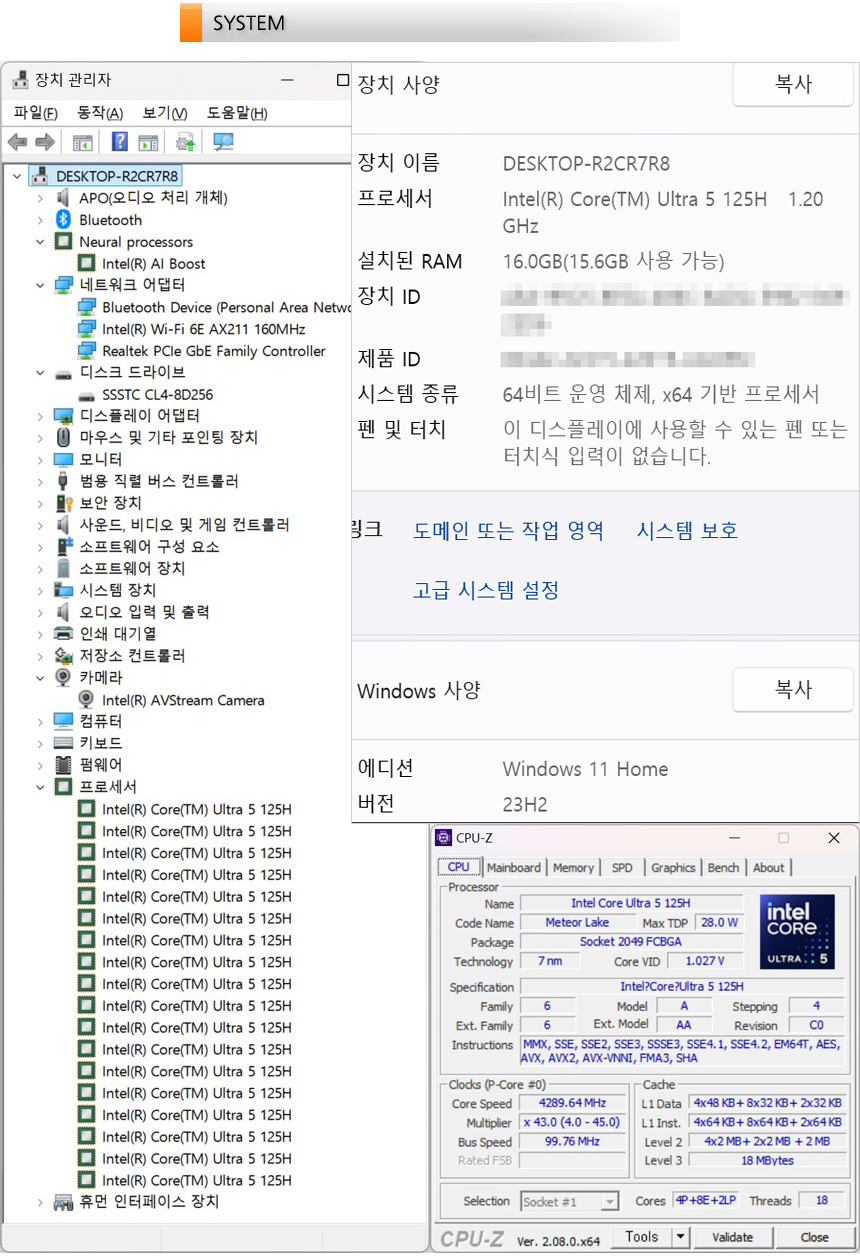Click the webcam icon beside 카메라
Image resolution: width=860 pixels, height=1257 pixels.
63,678
